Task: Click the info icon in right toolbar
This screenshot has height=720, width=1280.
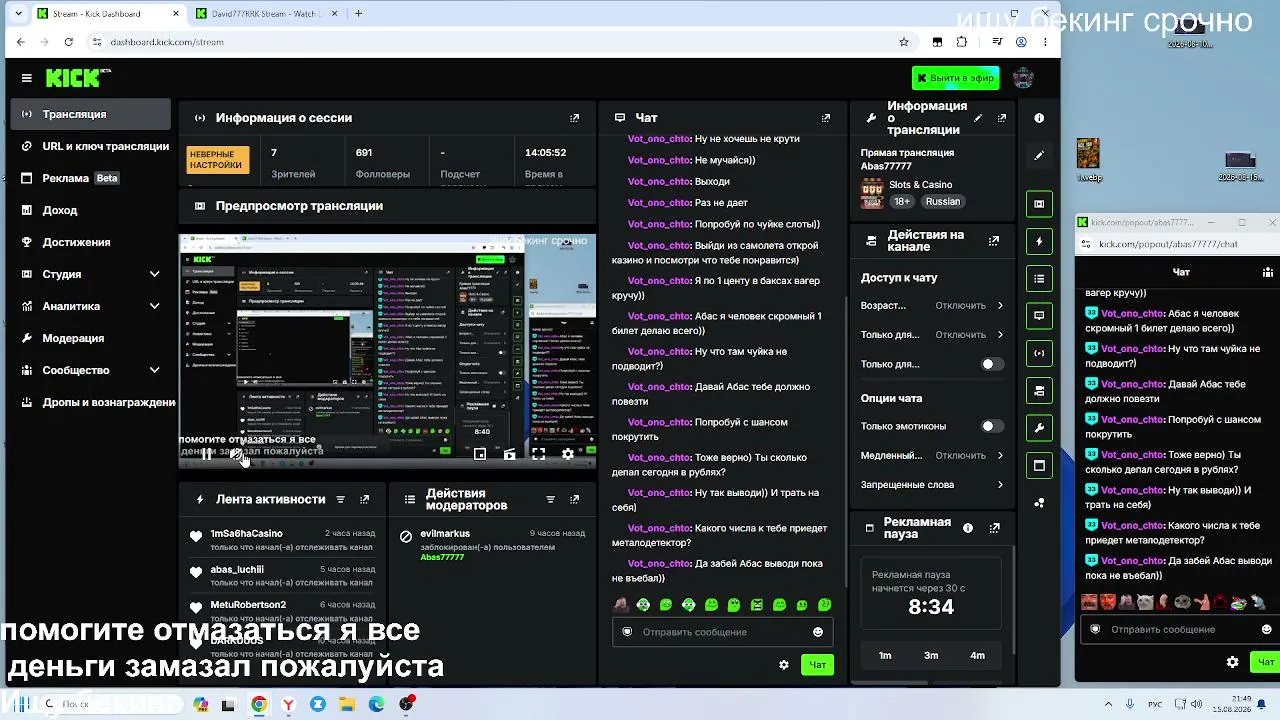Action: click(x=1039, y=118)
